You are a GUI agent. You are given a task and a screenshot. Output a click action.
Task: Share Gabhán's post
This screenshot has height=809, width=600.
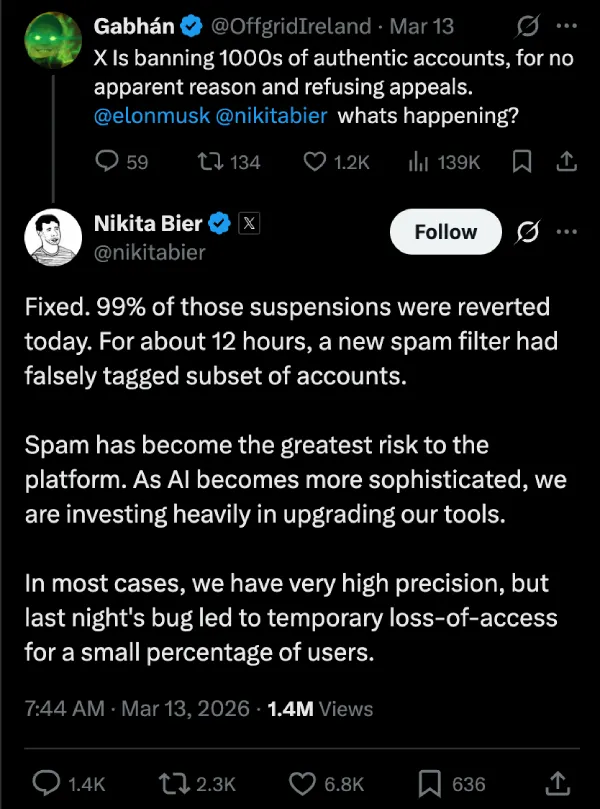(565, 161)
